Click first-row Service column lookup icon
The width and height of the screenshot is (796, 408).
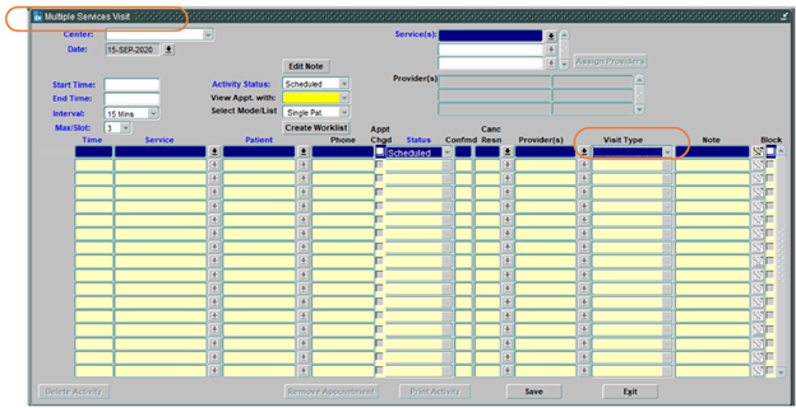213,152
